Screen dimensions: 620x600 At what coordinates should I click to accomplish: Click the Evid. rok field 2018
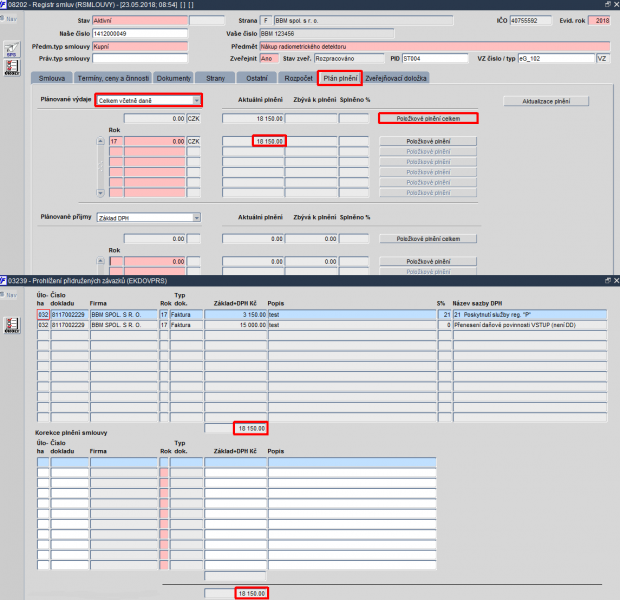coord(599,21)
